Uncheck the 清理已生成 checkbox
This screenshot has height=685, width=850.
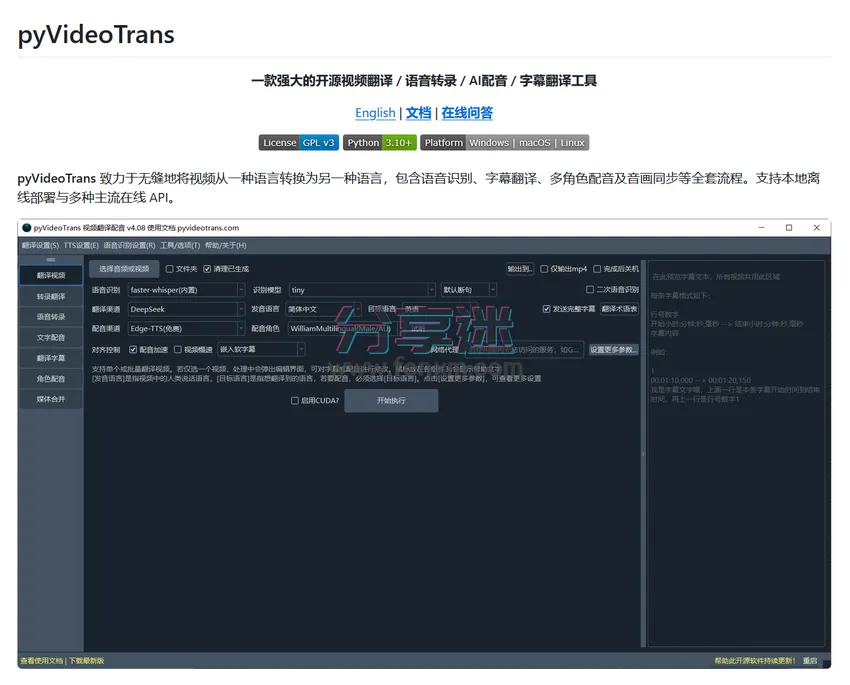coord(207,269)
